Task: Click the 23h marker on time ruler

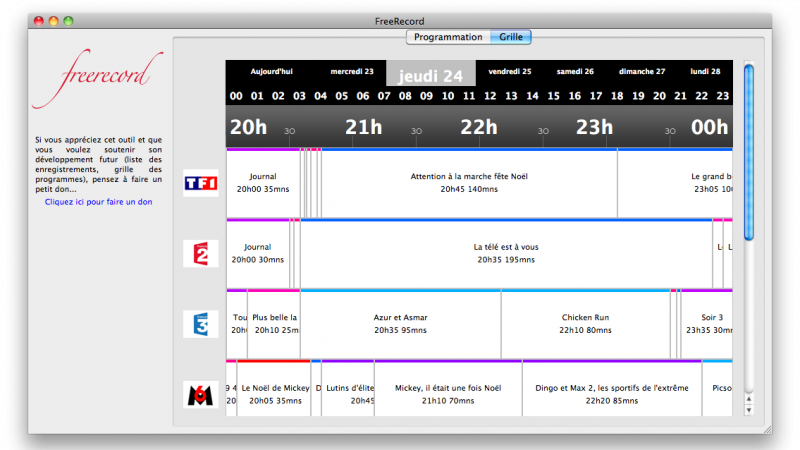Action: click(594, 127)
